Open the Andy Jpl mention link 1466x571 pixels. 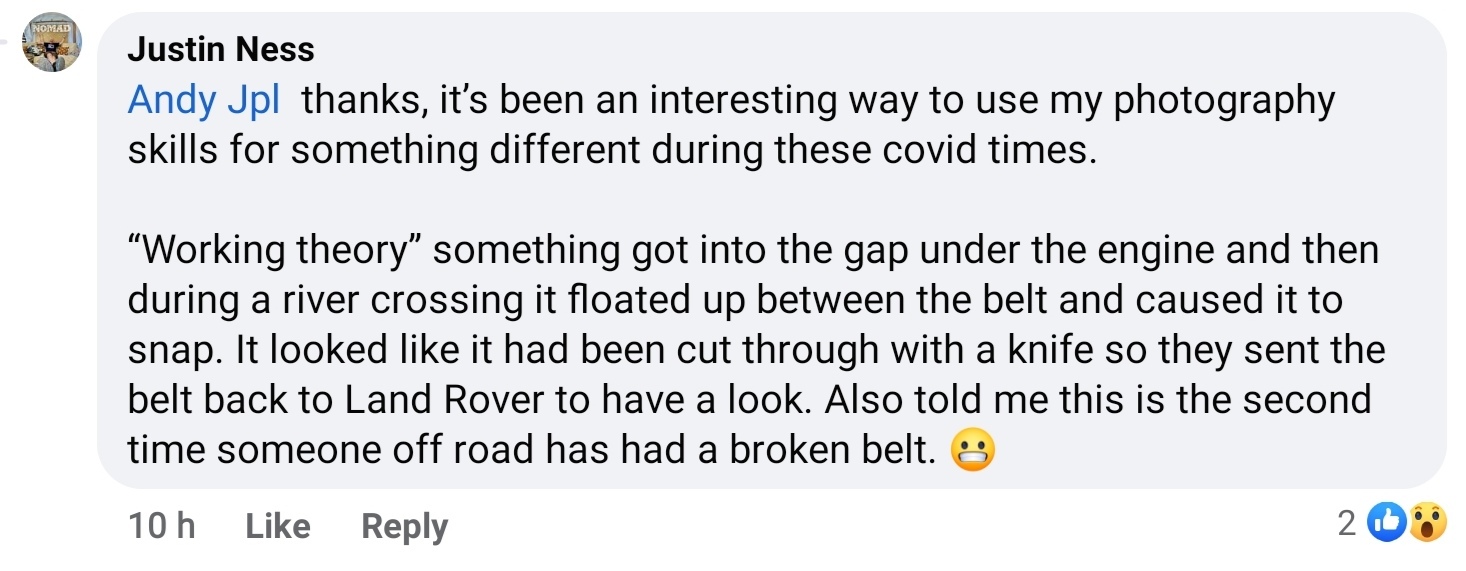(x=204, y=100)
